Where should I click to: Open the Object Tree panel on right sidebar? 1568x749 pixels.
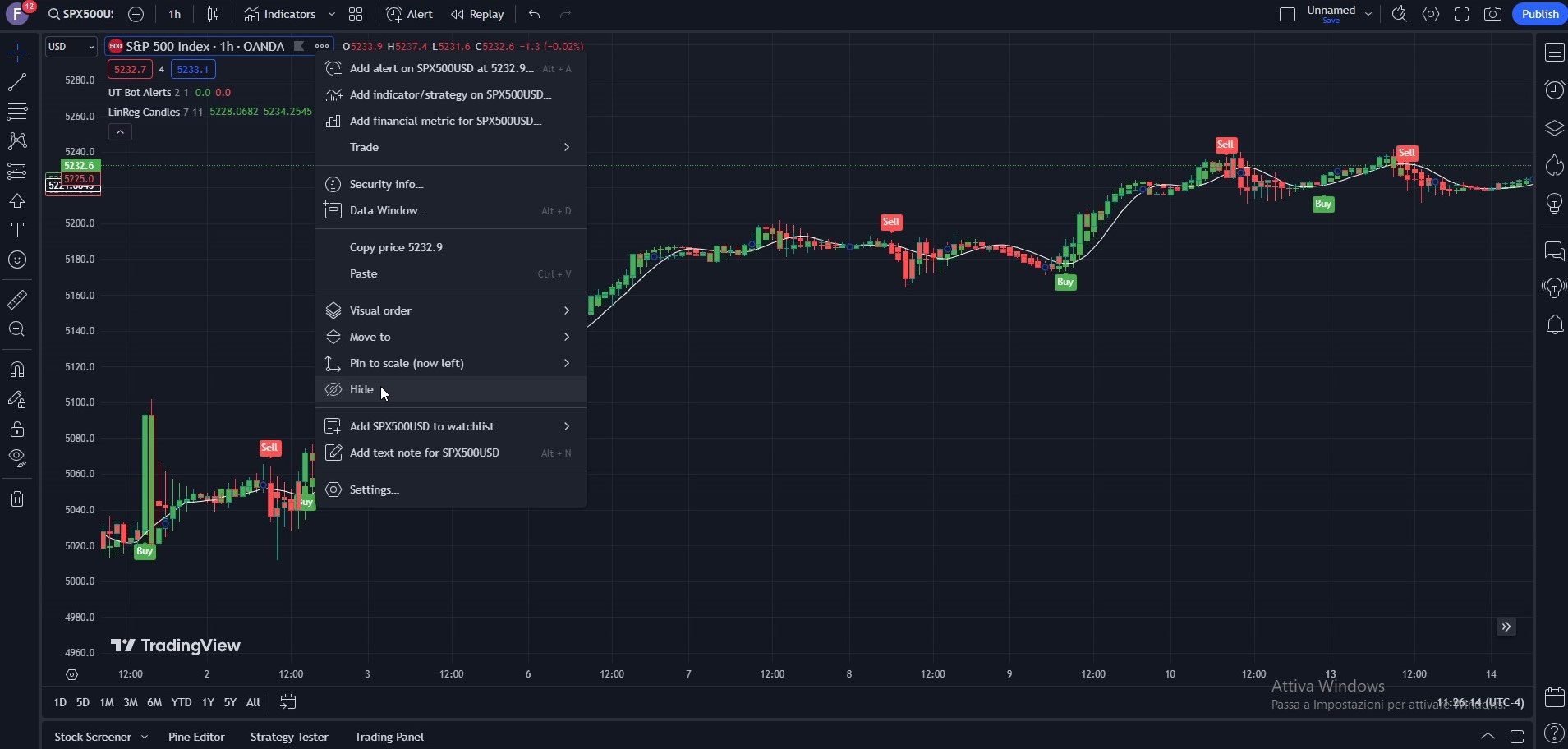tap(1553, 127)
